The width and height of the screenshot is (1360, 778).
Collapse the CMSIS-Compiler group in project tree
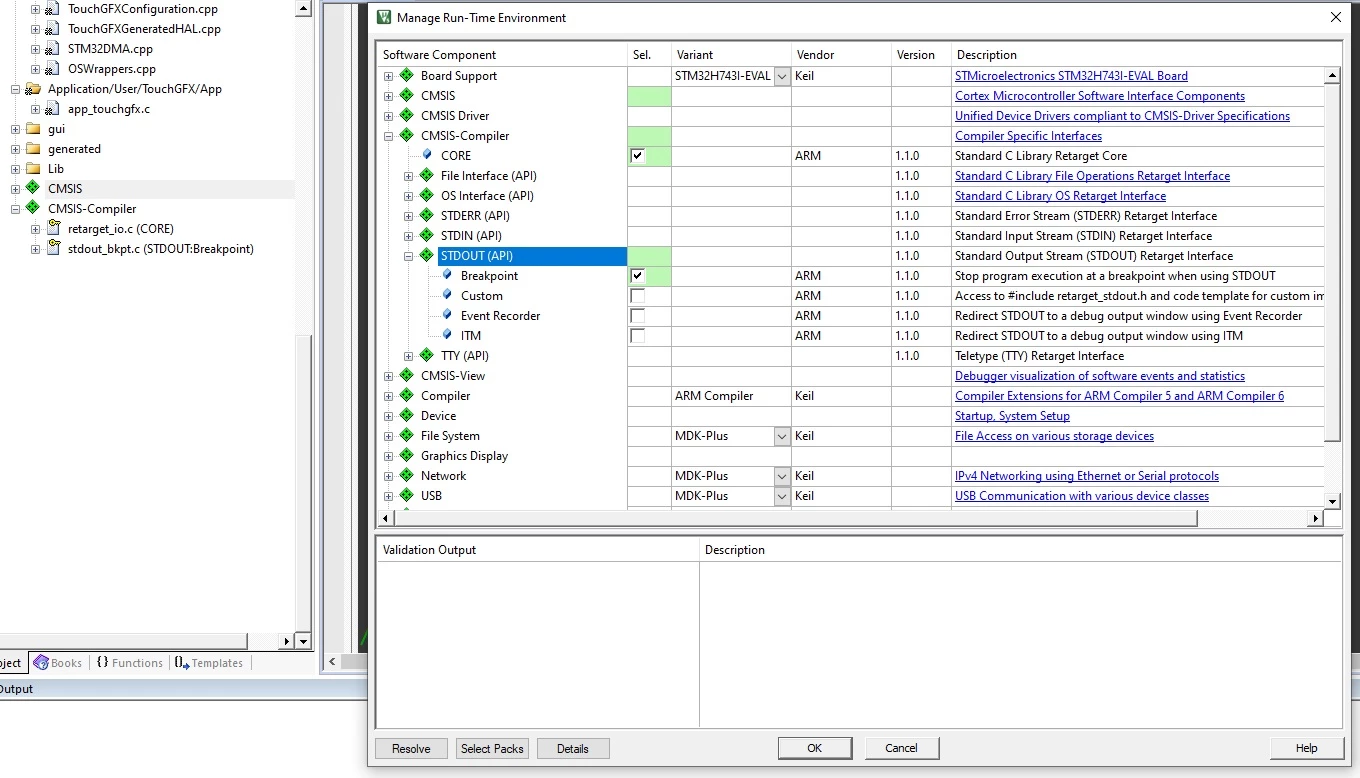pos(15,209)
